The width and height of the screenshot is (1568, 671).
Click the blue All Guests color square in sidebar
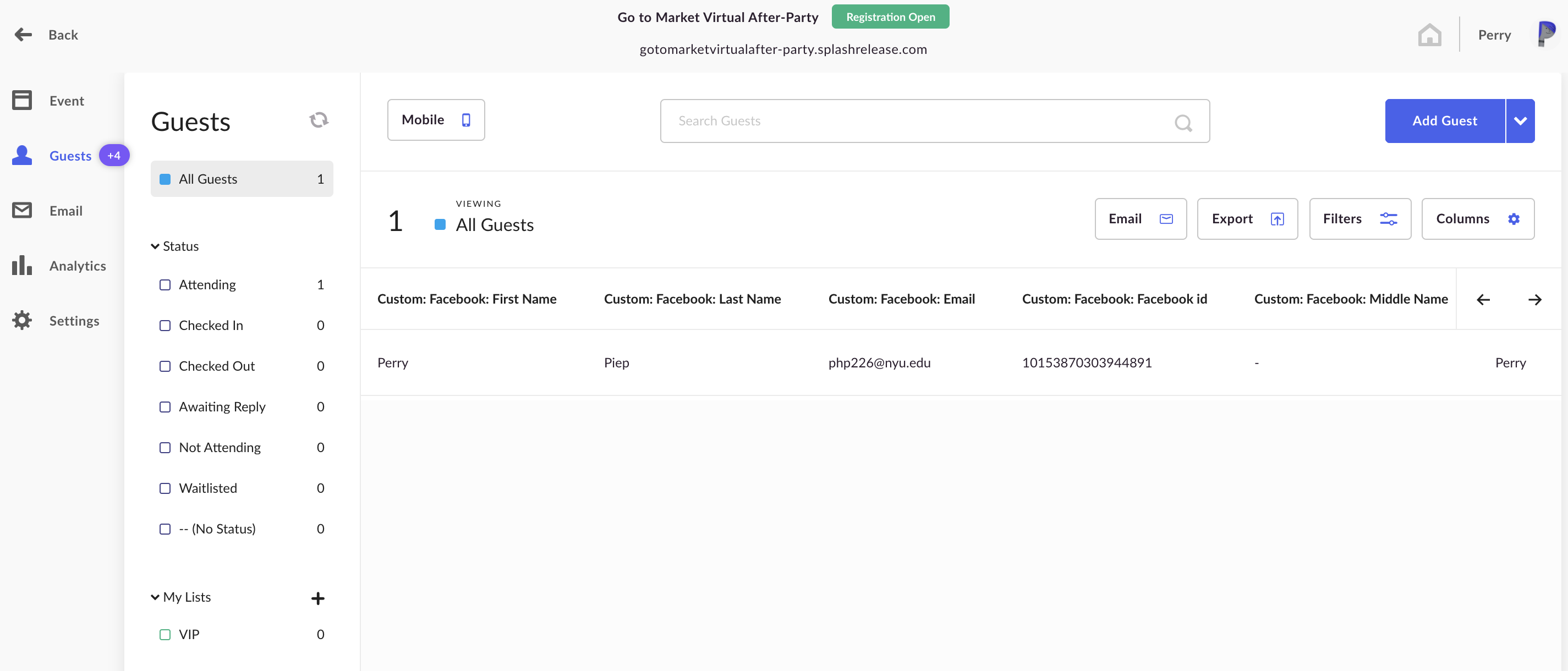[165, 179]
